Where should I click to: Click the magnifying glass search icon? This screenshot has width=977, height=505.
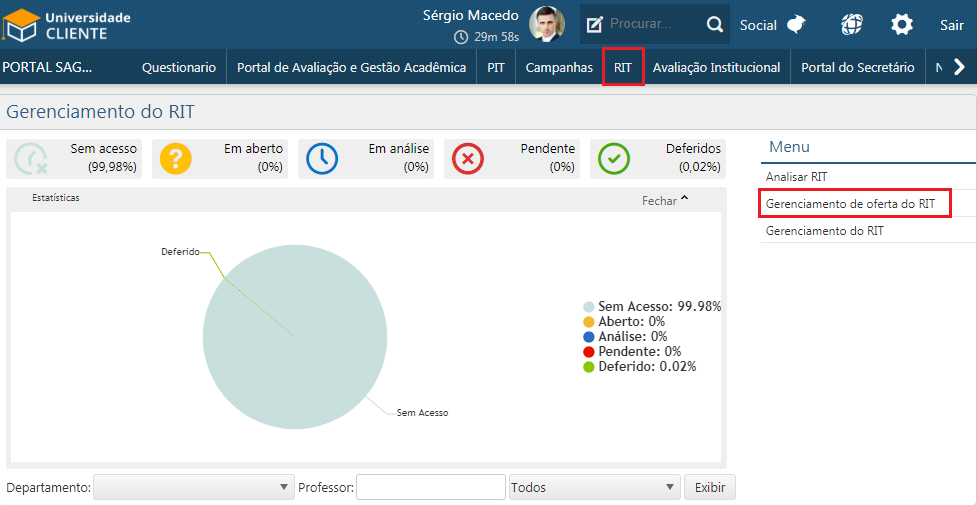(x=715, y=24)
